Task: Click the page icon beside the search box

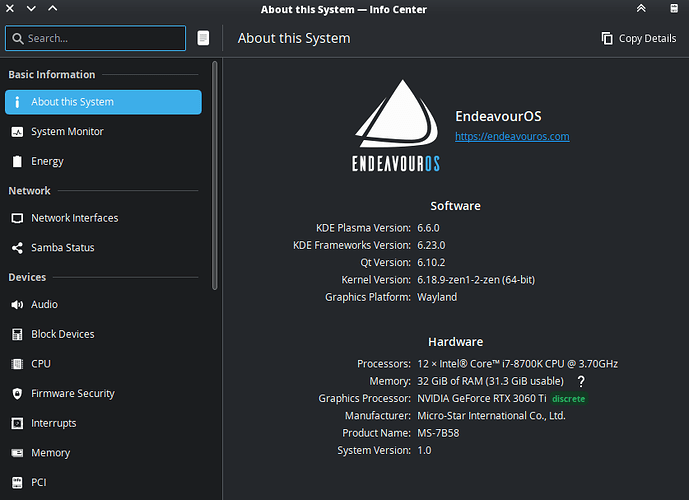Action: [203, 38]
